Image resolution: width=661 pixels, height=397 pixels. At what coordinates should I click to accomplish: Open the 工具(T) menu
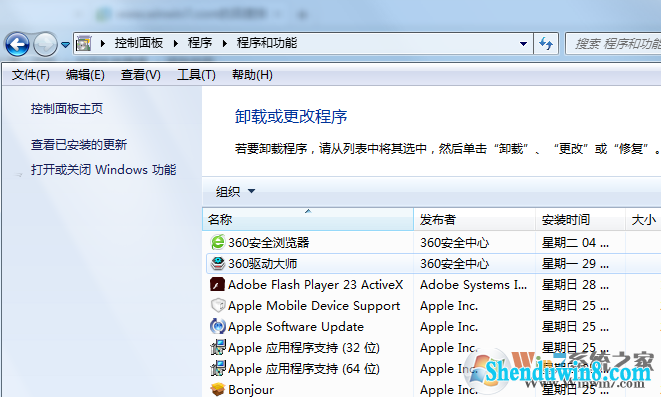click(x=196, y=75)
